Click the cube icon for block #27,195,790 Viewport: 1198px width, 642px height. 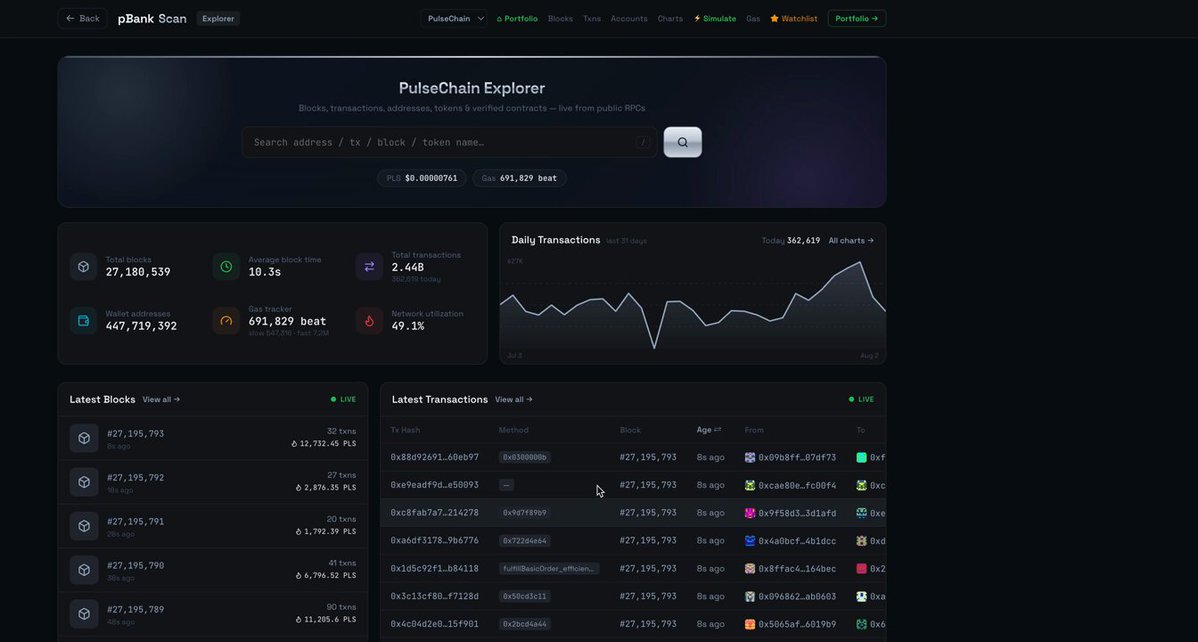[x=84, y=569]
